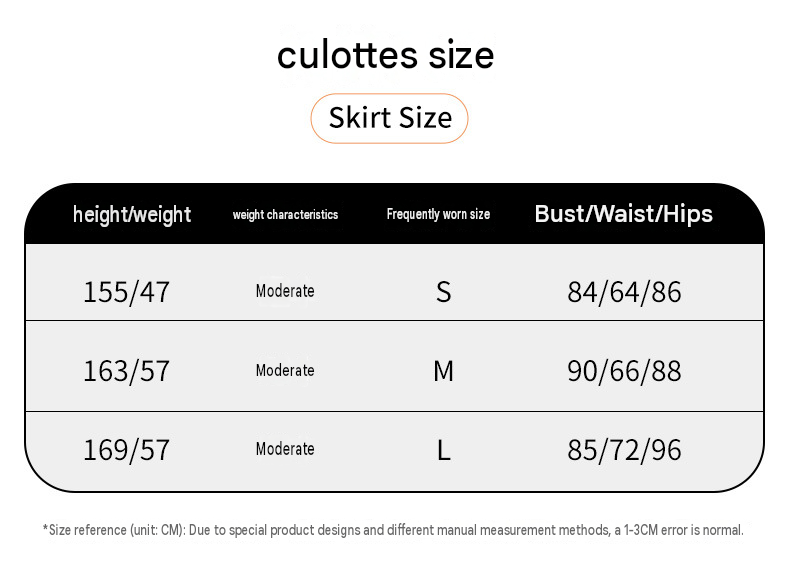
Task: Choose size S in the table
Action: click(443, 292)
